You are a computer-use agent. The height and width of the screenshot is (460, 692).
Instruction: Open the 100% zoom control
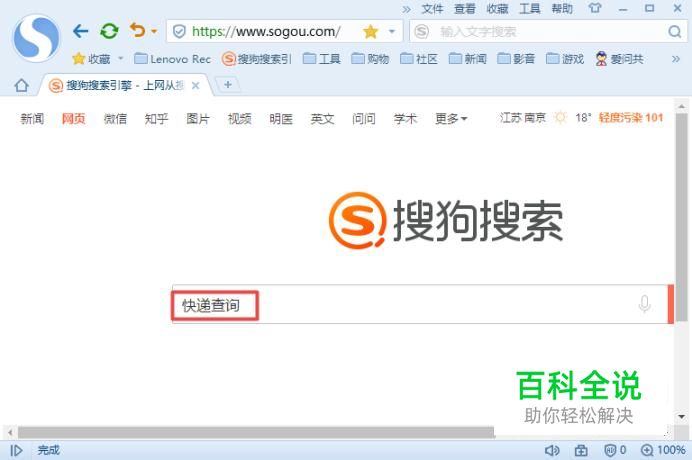click(x=663, y=450)
